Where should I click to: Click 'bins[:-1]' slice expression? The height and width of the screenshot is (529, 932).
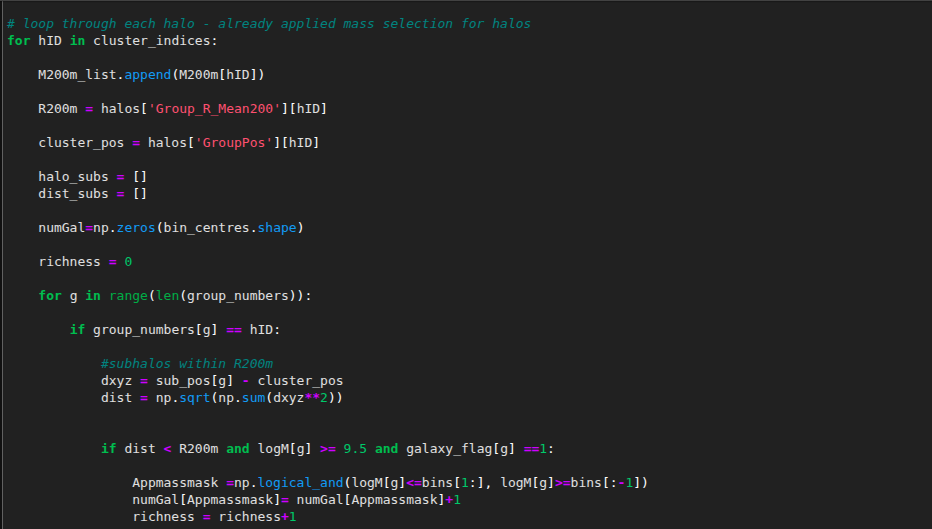click(605, 483)
